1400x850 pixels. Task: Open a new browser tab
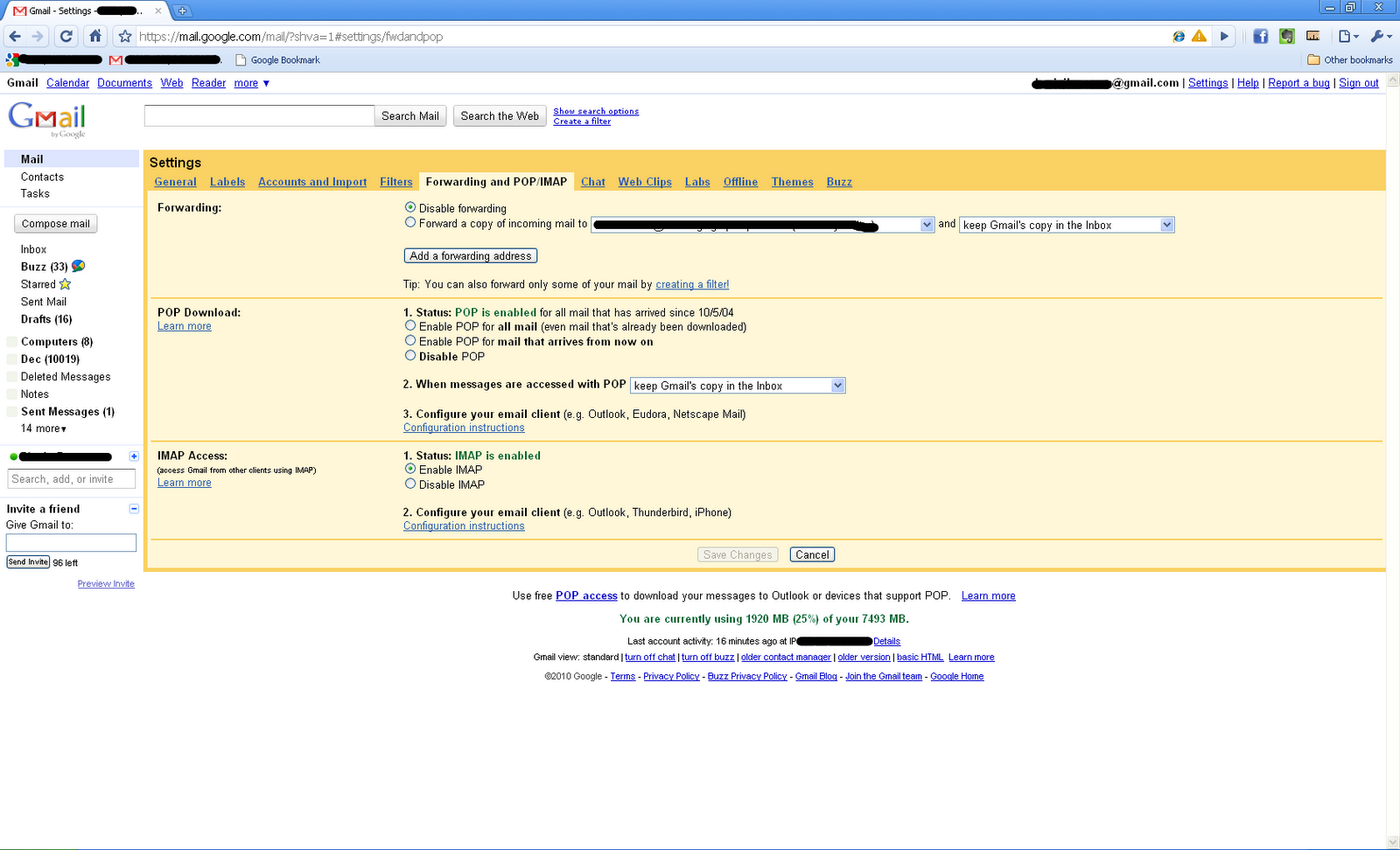(x=182, y=10)
